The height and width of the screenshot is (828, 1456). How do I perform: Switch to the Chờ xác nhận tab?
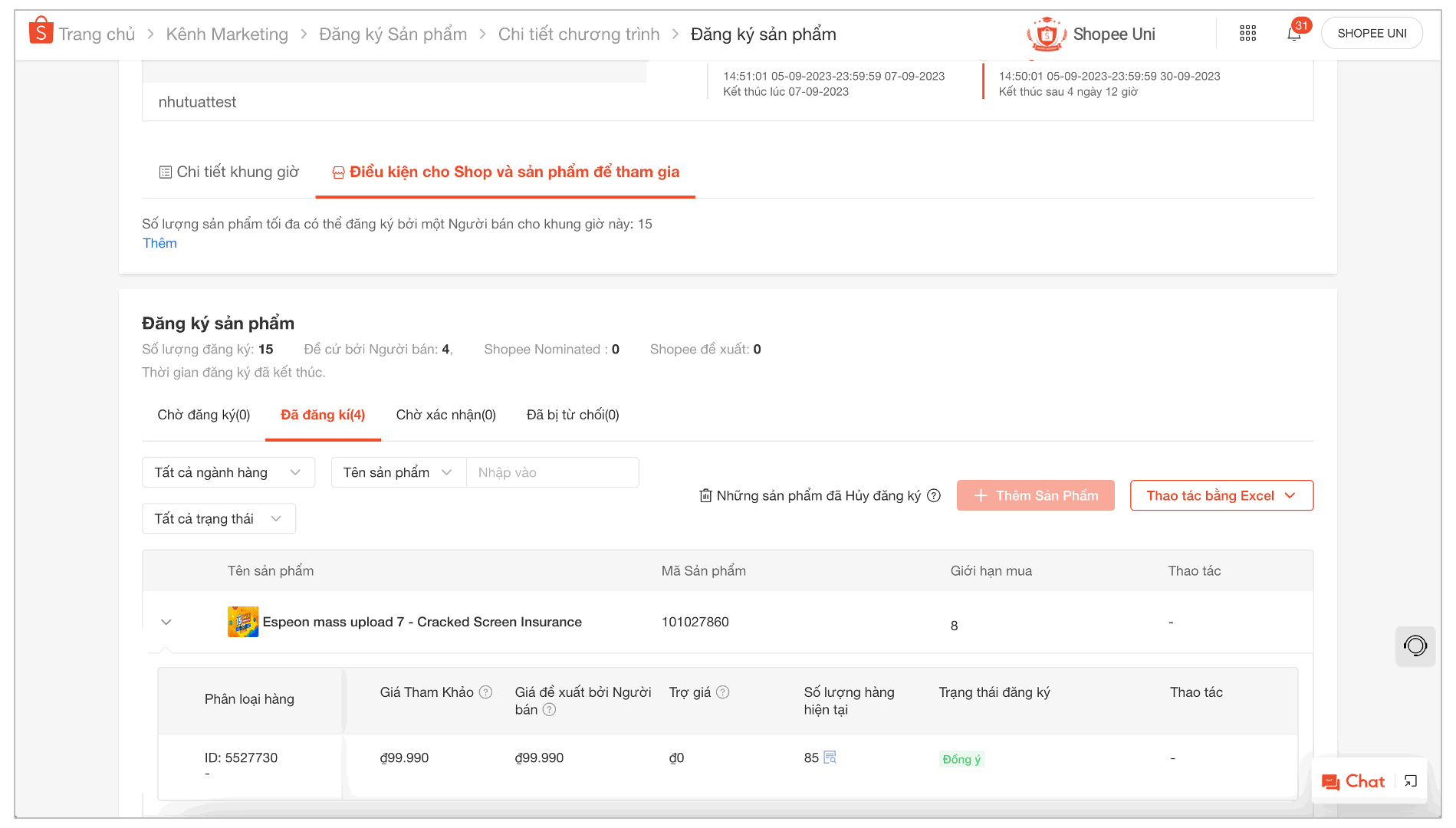click(445, 415)
